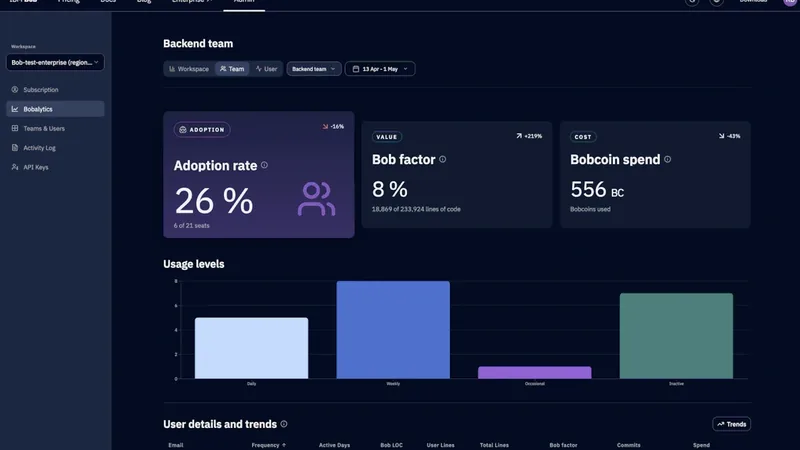800x450 pixels.
Task: Click the User details and trends info icon
Action: [284, 424]
